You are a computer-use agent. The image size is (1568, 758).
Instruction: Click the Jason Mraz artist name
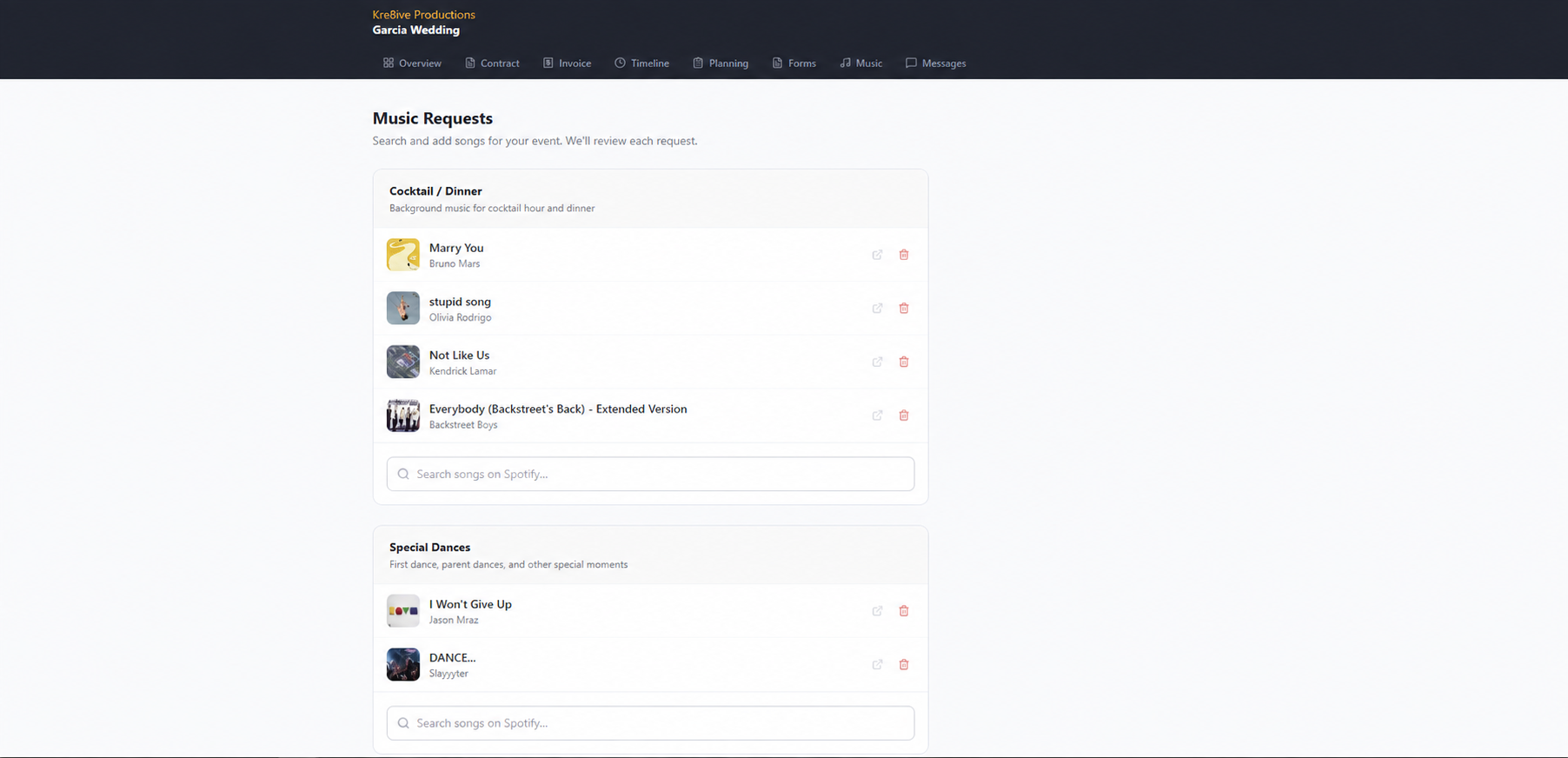coord(454,621)
